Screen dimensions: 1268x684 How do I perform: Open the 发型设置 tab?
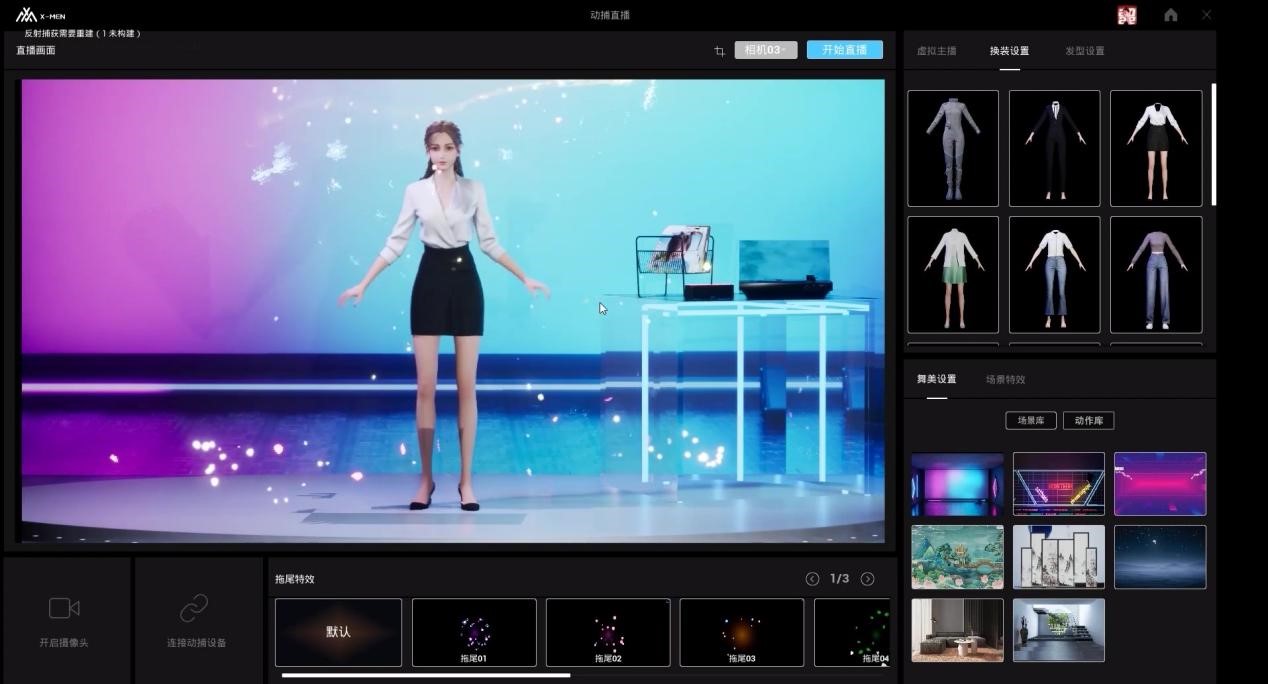pyautogui.click(x=1085, y=51)
